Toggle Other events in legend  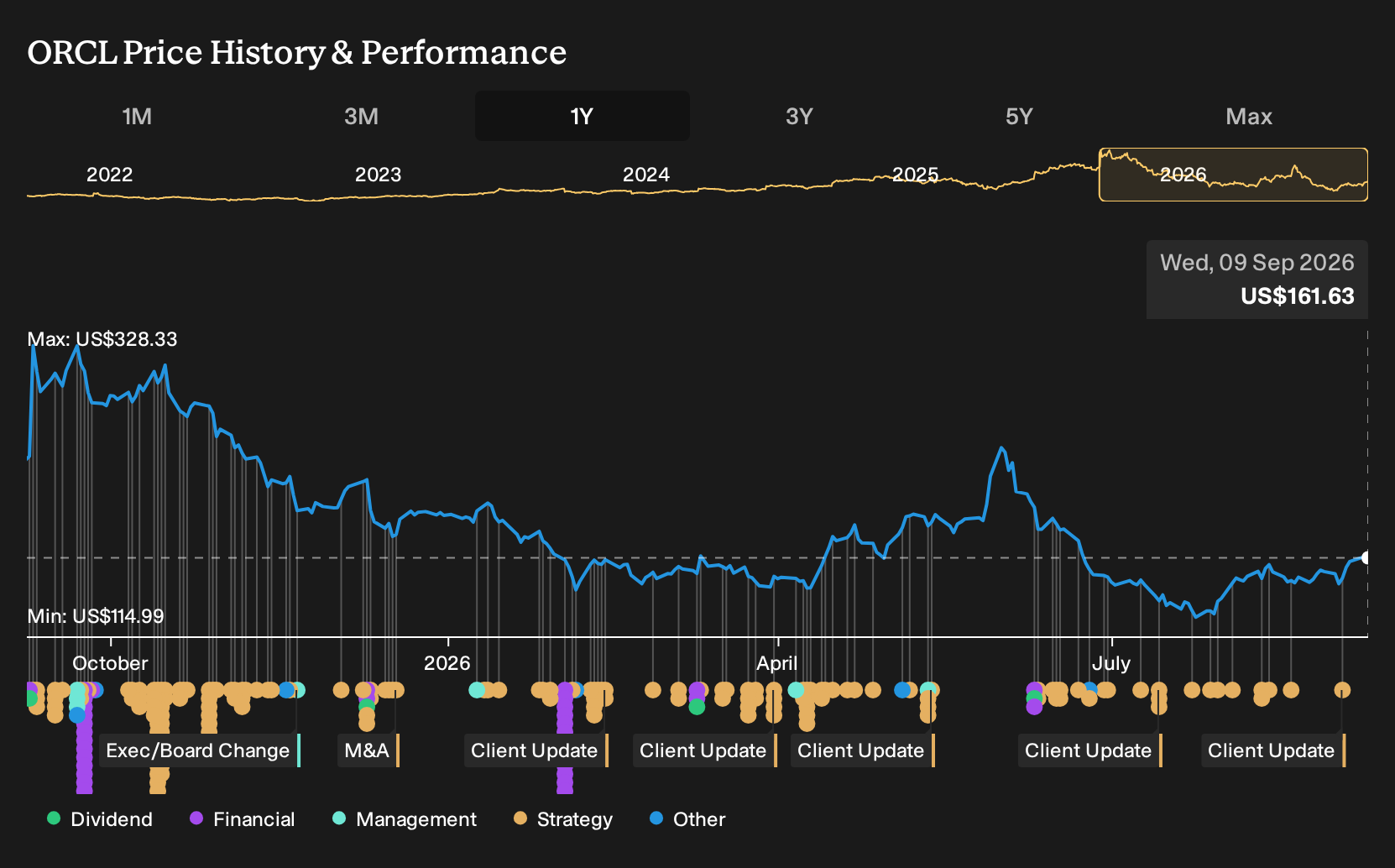[687, 819]
